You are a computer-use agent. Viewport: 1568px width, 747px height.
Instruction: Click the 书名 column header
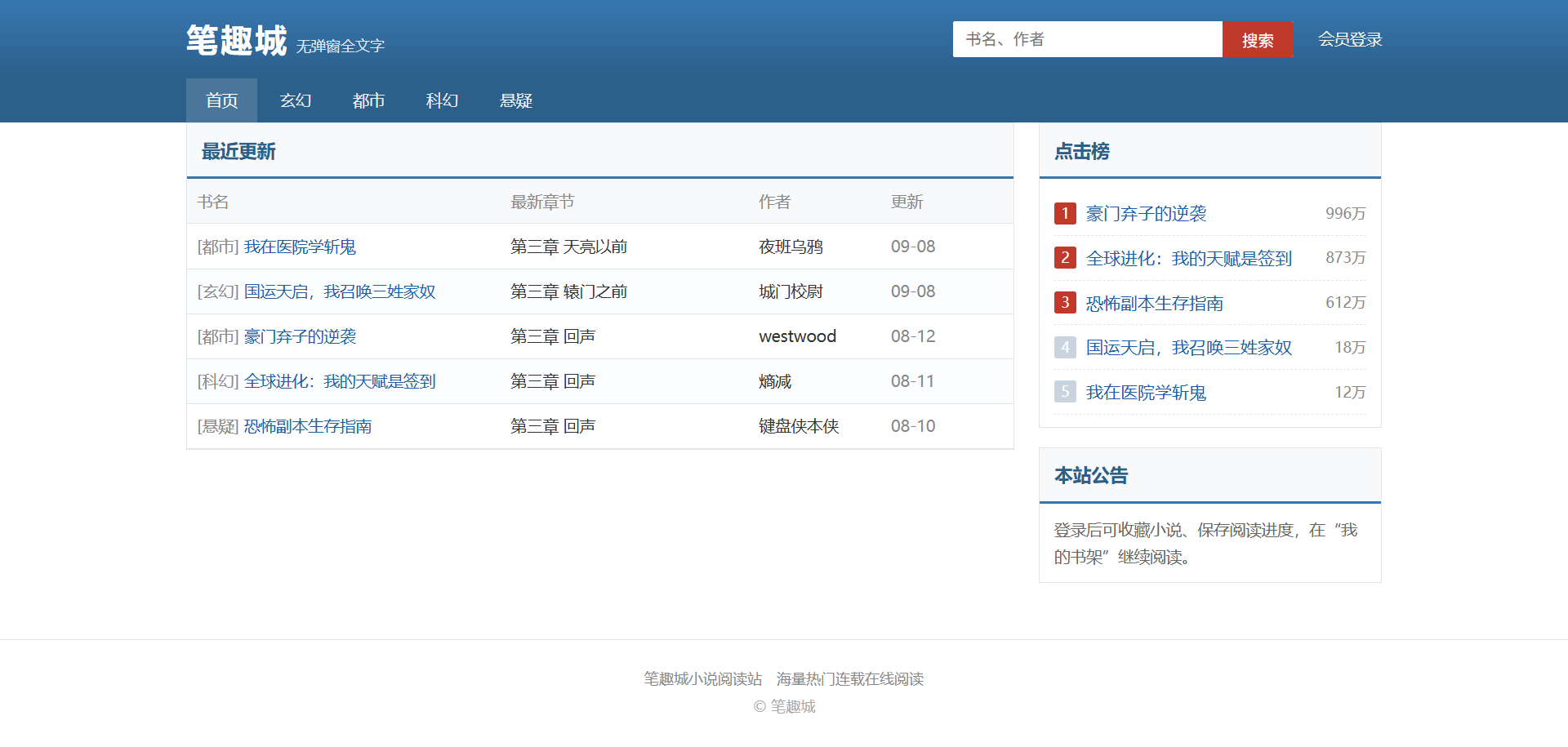tap(213, 202)
